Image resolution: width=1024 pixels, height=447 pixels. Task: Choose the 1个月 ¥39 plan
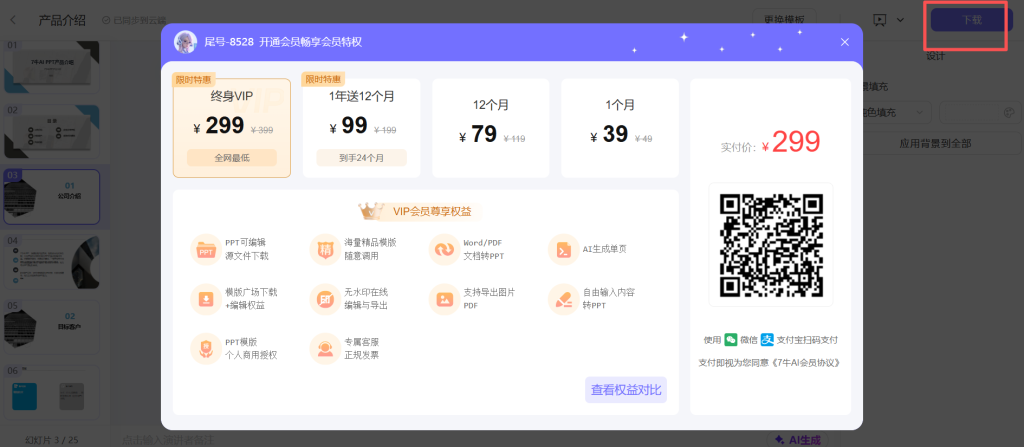619,127
